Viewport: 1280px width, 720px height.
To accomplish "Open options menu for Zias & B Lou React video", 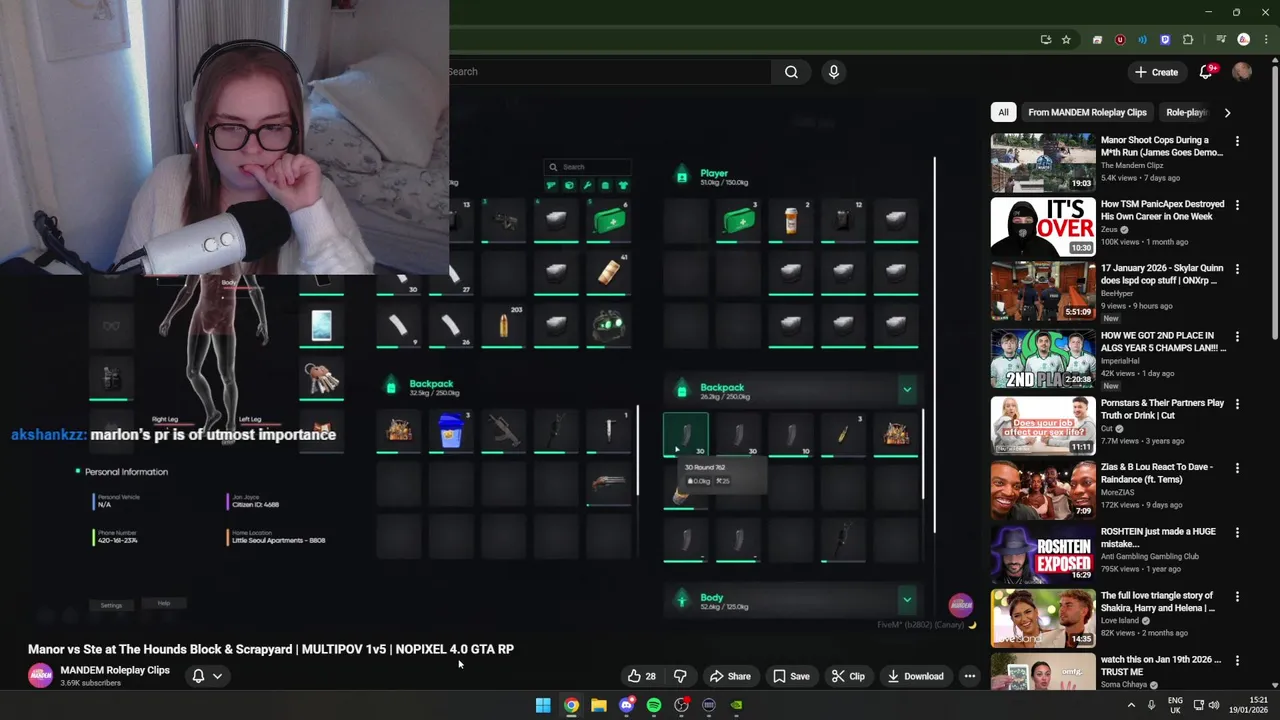I will [1237, 468].
